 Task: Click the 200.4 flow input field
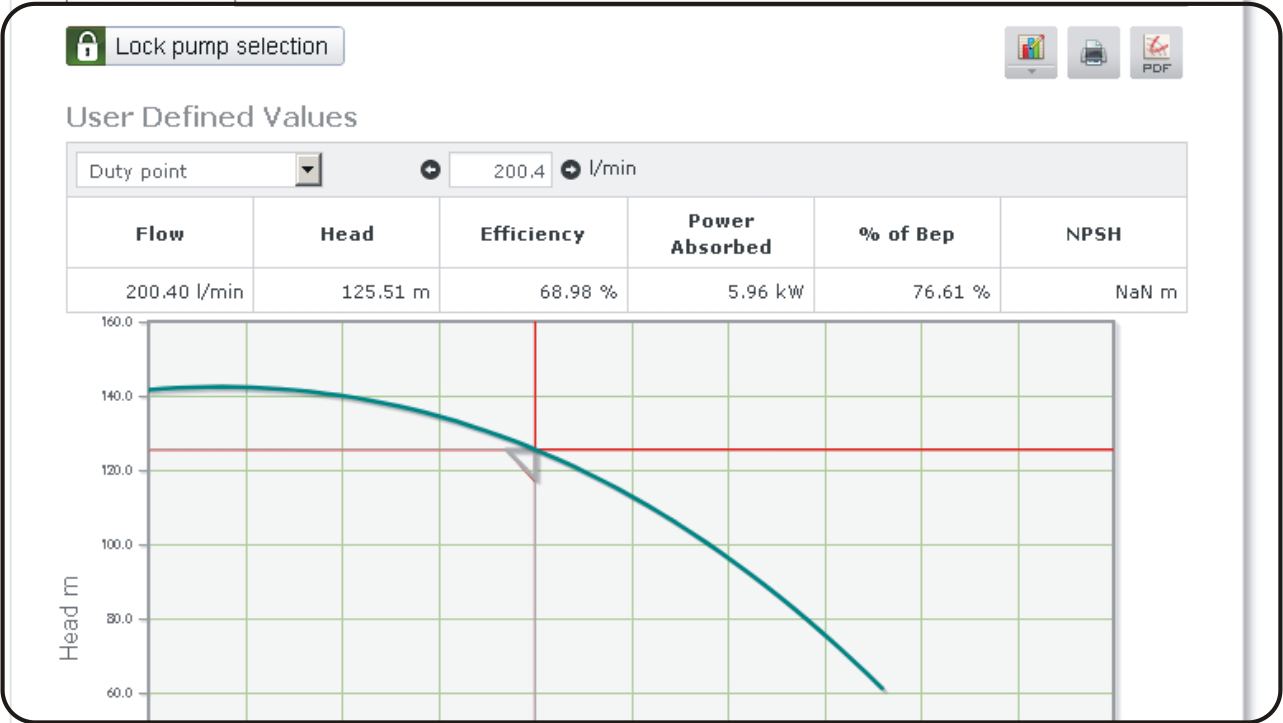coord(500,171)
